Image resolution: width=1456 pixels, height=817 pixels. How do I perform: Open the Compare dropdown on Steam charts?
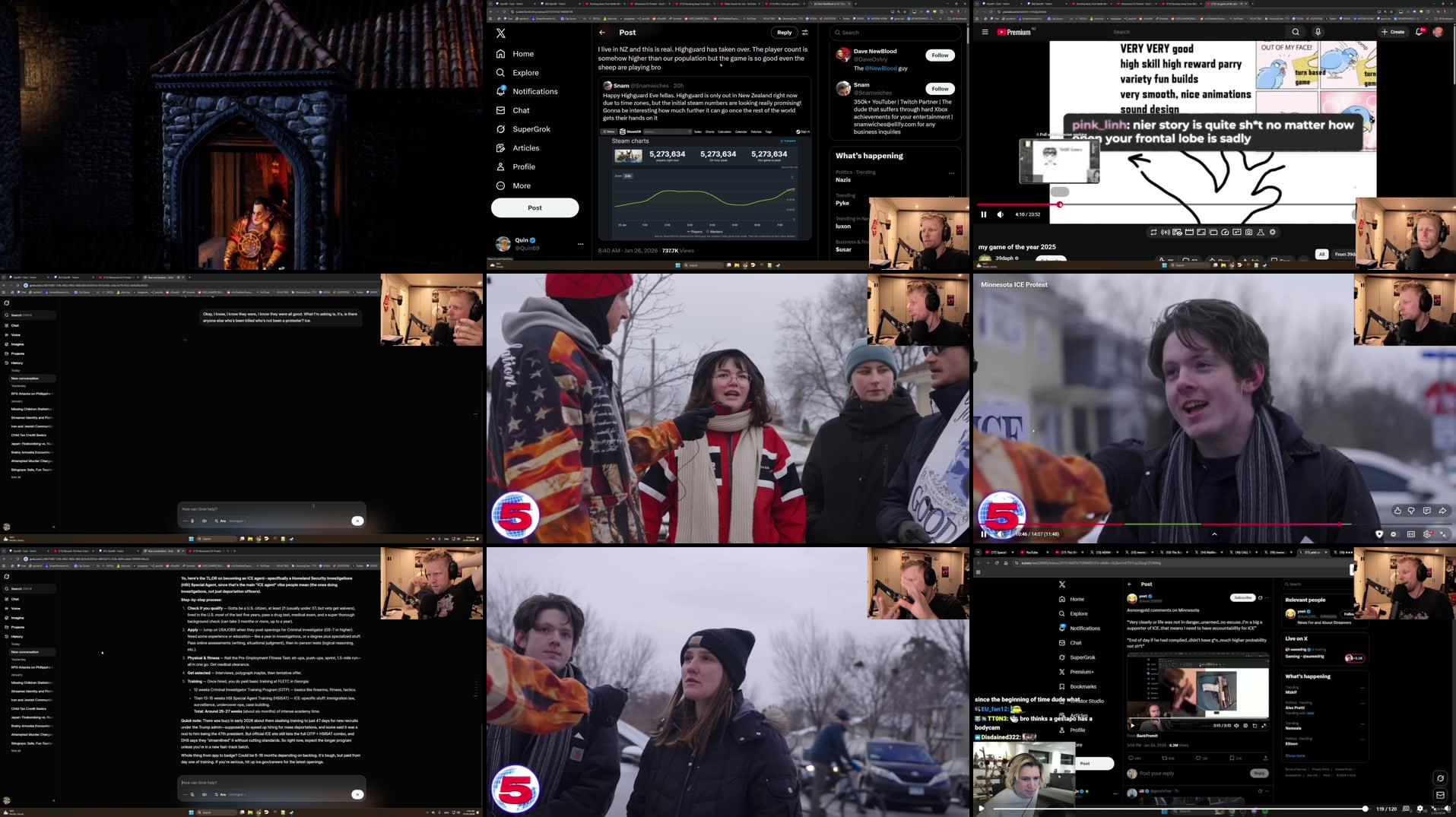788,141
